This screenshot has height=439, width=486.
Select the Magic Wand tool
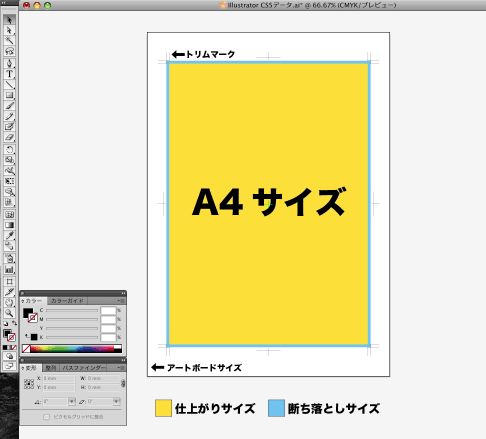[9, 41]
